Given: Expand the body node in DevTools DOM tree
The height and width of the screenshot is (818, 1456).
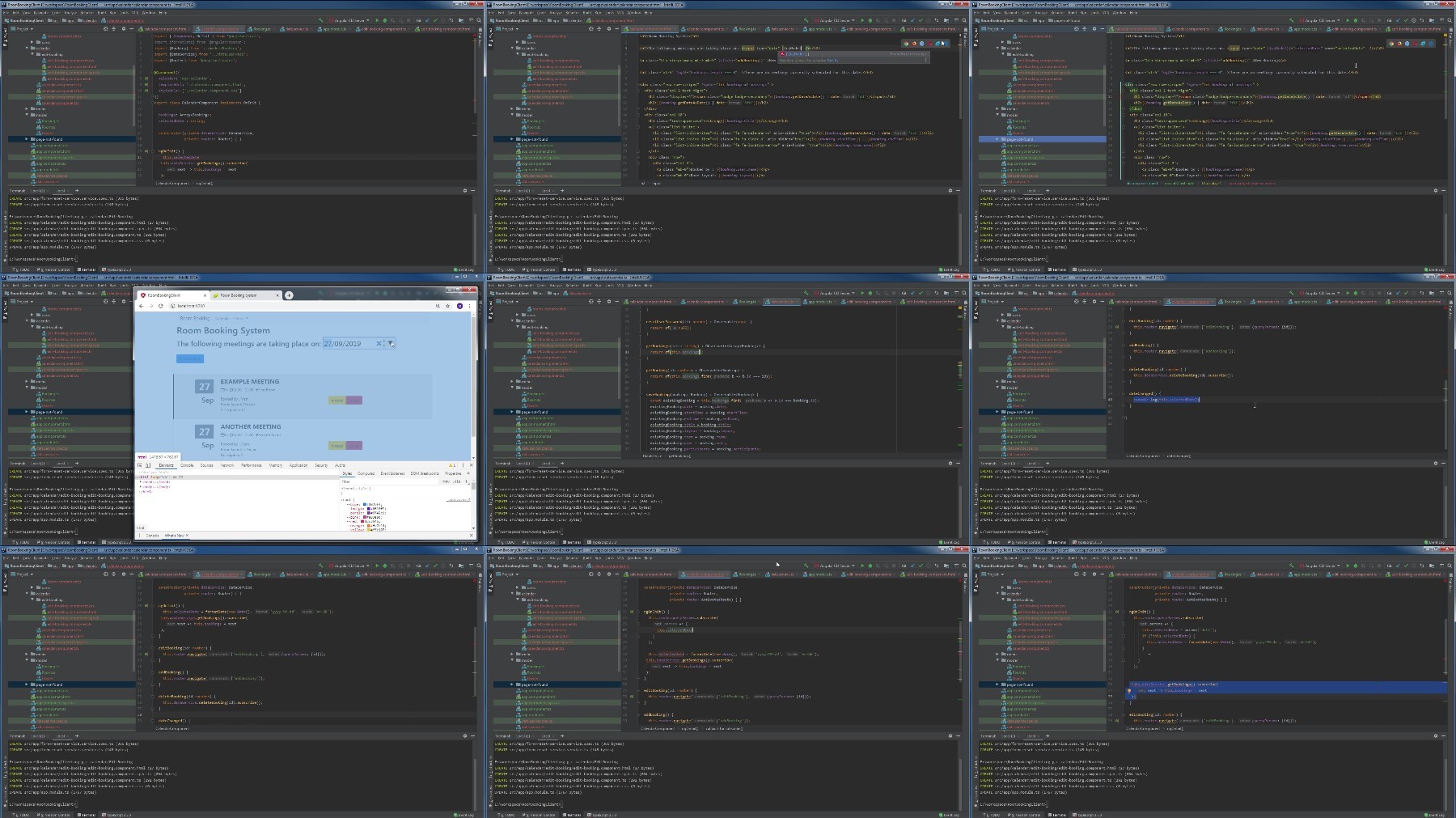Looking at the screenshot, I should 141,486.
